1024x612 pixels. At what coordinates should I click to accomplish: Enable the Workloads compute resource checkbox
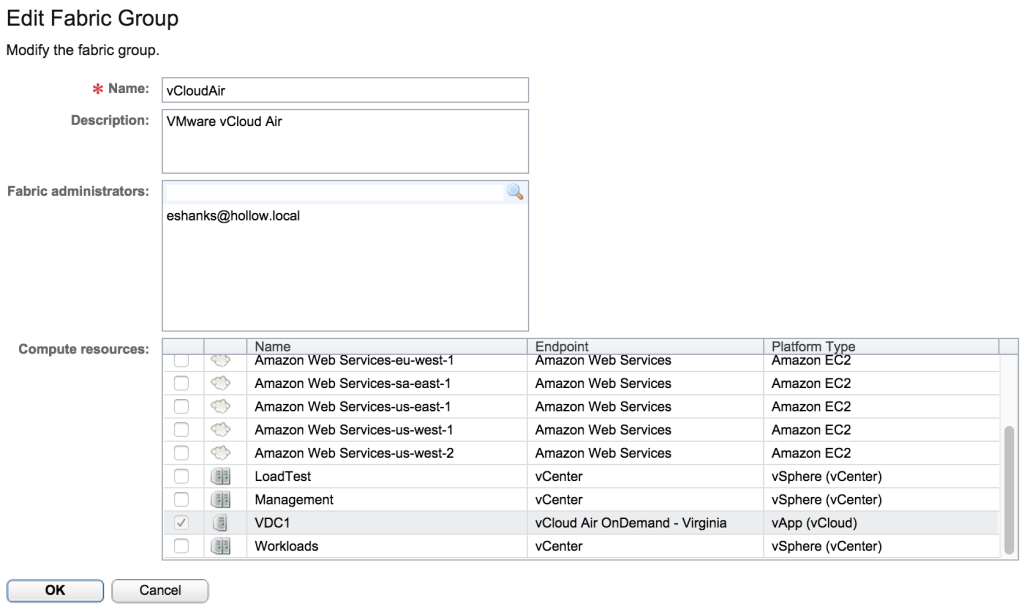click(182, 546)
